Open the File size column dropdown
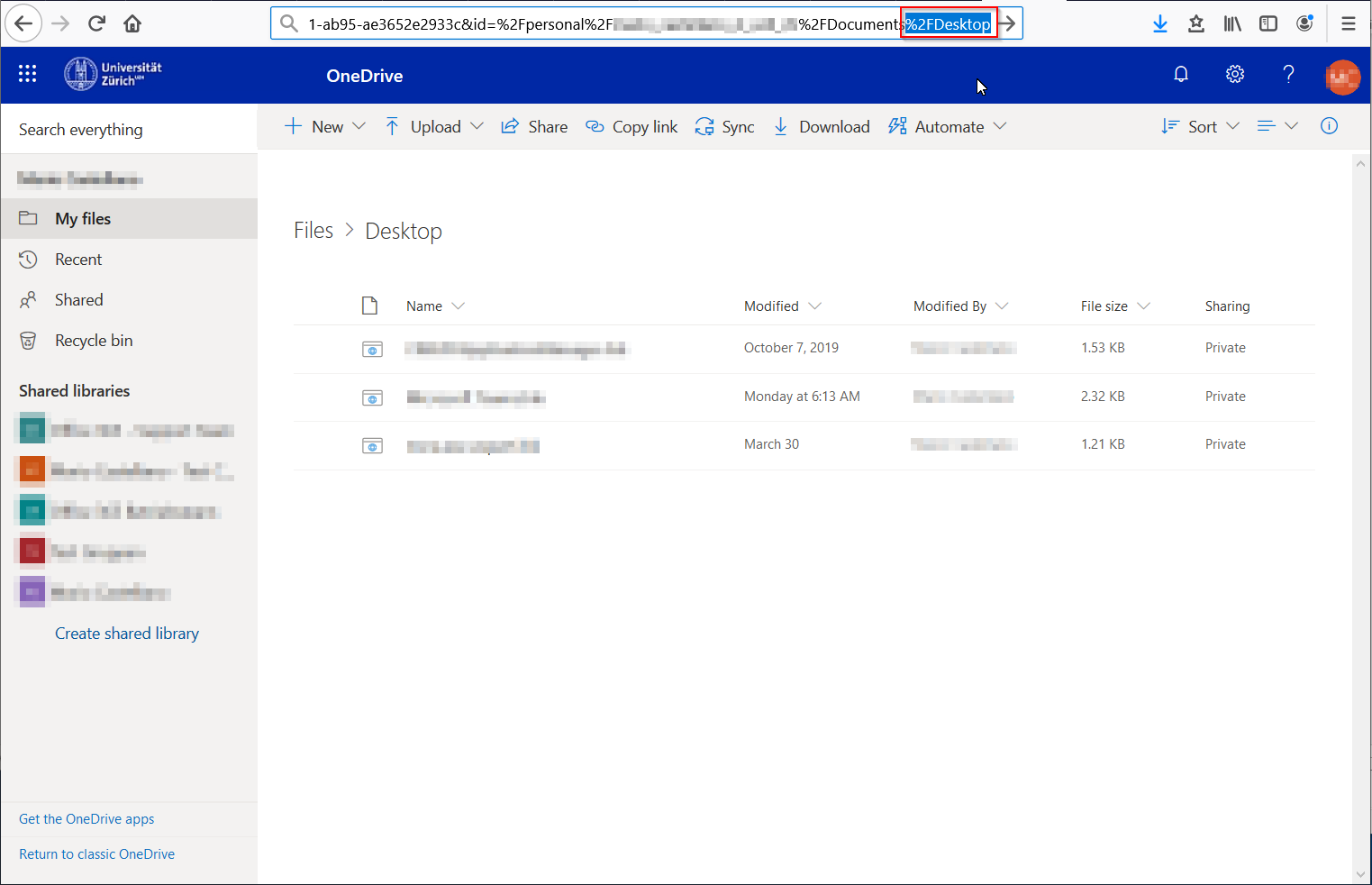The height and width of the screenshot is (885, 1372). click(x=1115, y=306)
